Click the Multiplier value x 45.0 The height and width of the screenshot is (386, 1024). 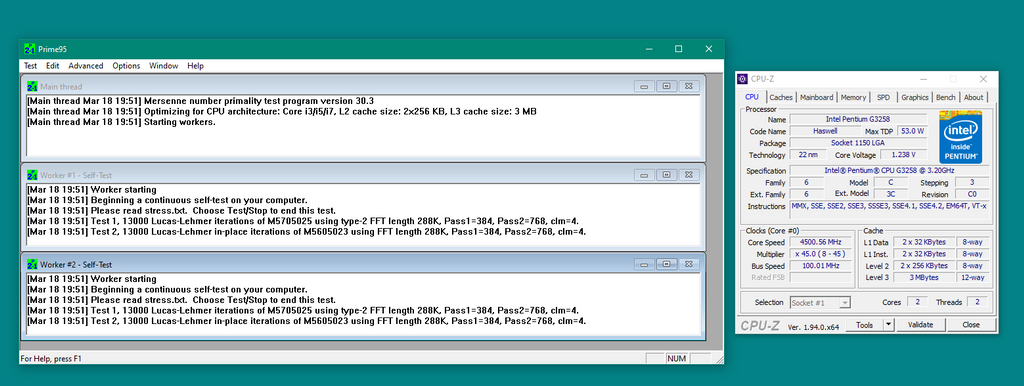821,253
